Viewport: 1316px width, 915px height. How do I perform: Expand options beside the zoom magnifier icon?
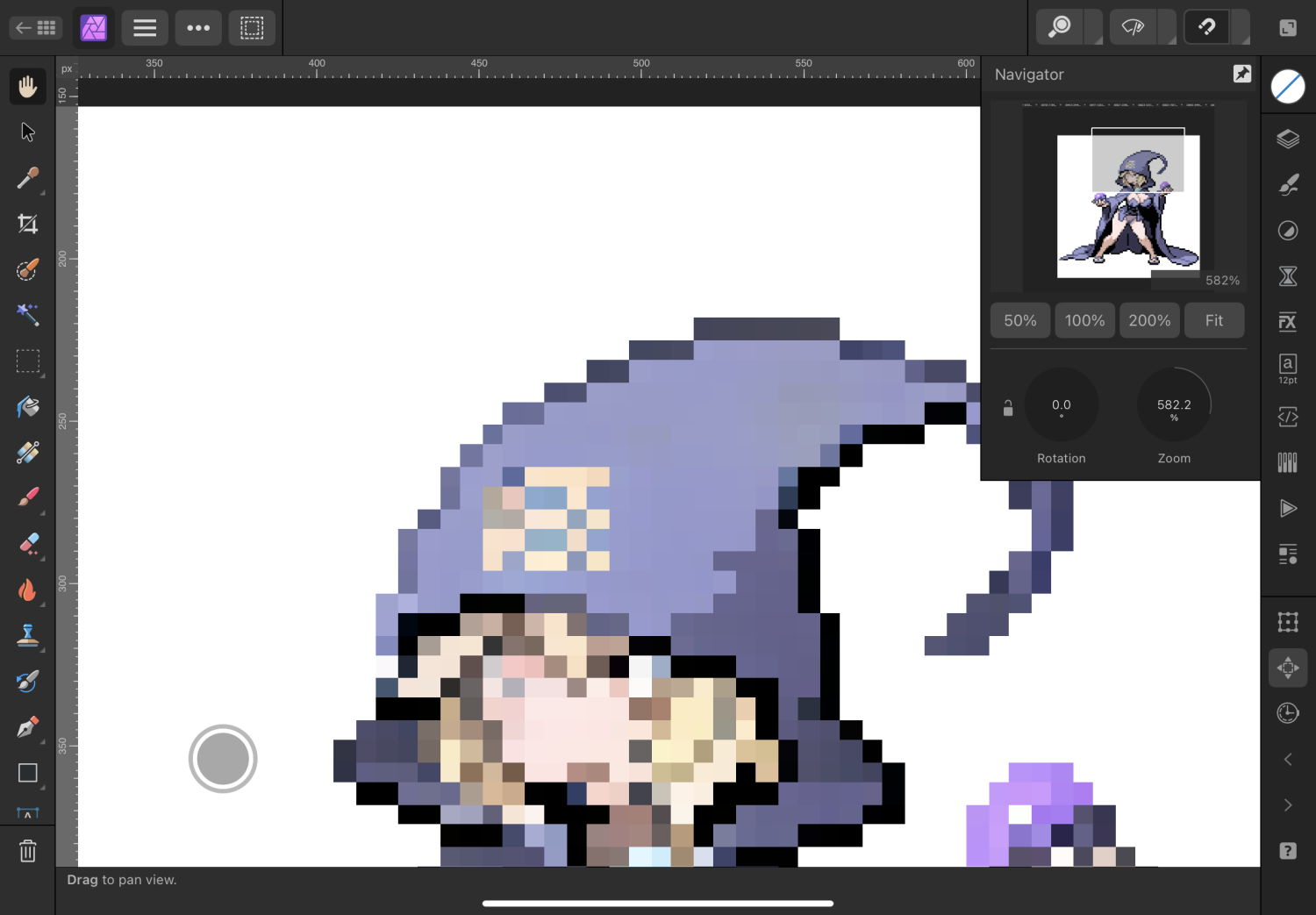(x=1093, y=28)
